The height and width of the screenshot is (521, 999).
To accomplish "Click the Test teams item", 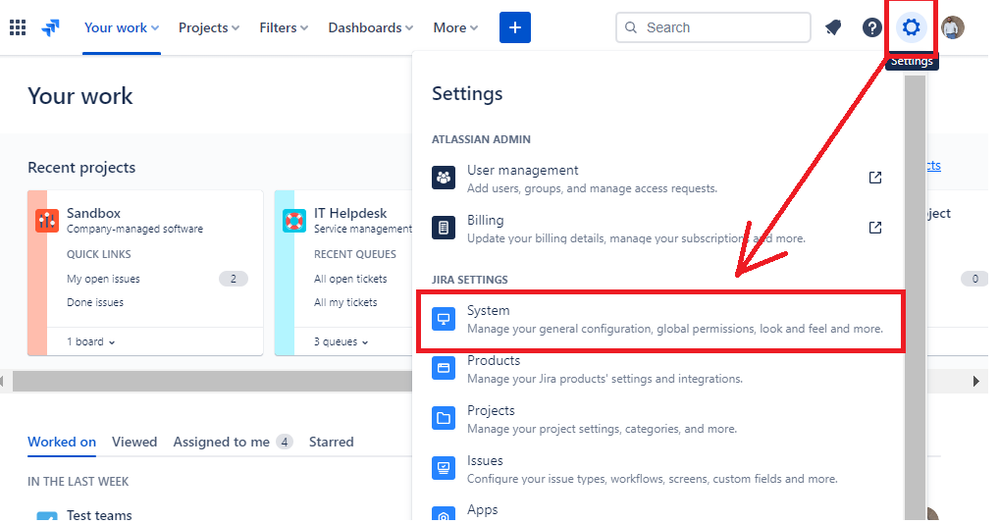I will [99, 514].
